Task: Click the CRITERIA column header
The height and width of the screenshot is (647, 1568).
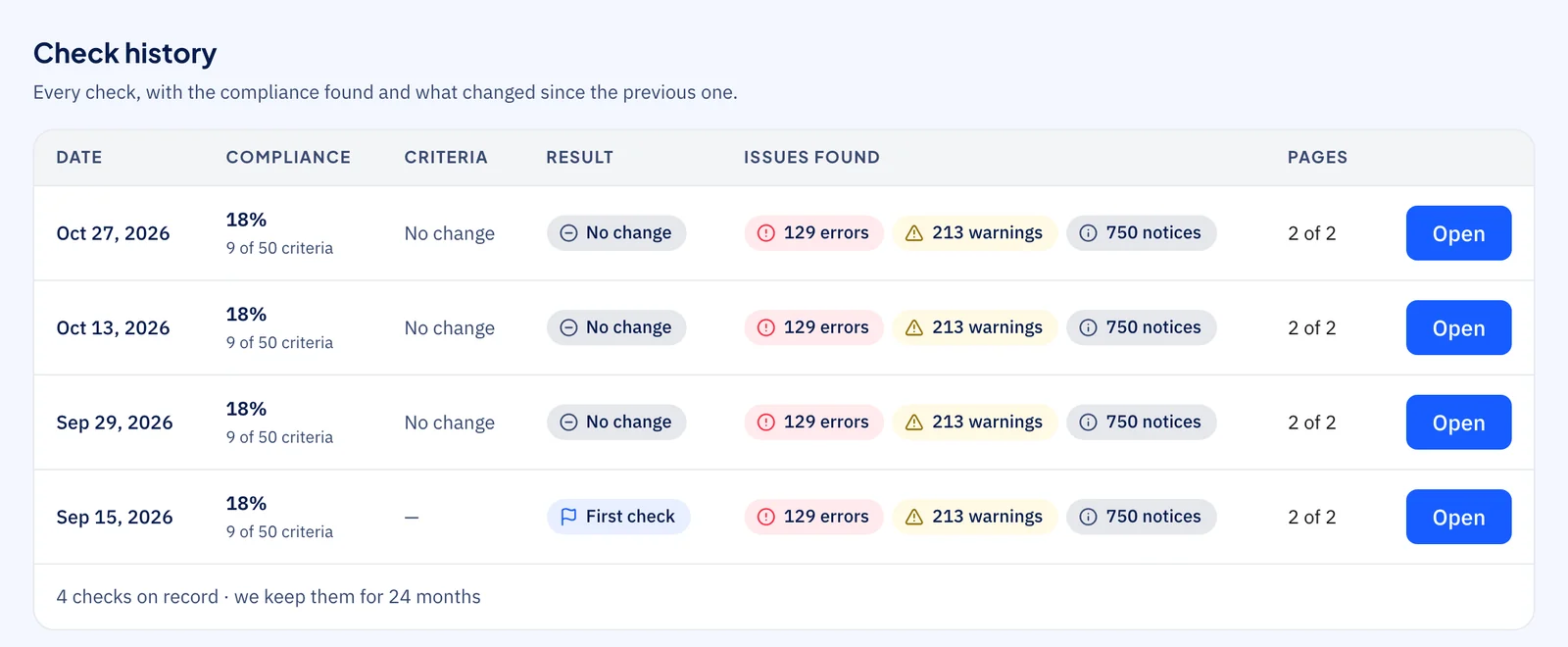Action: pos(446,157)
